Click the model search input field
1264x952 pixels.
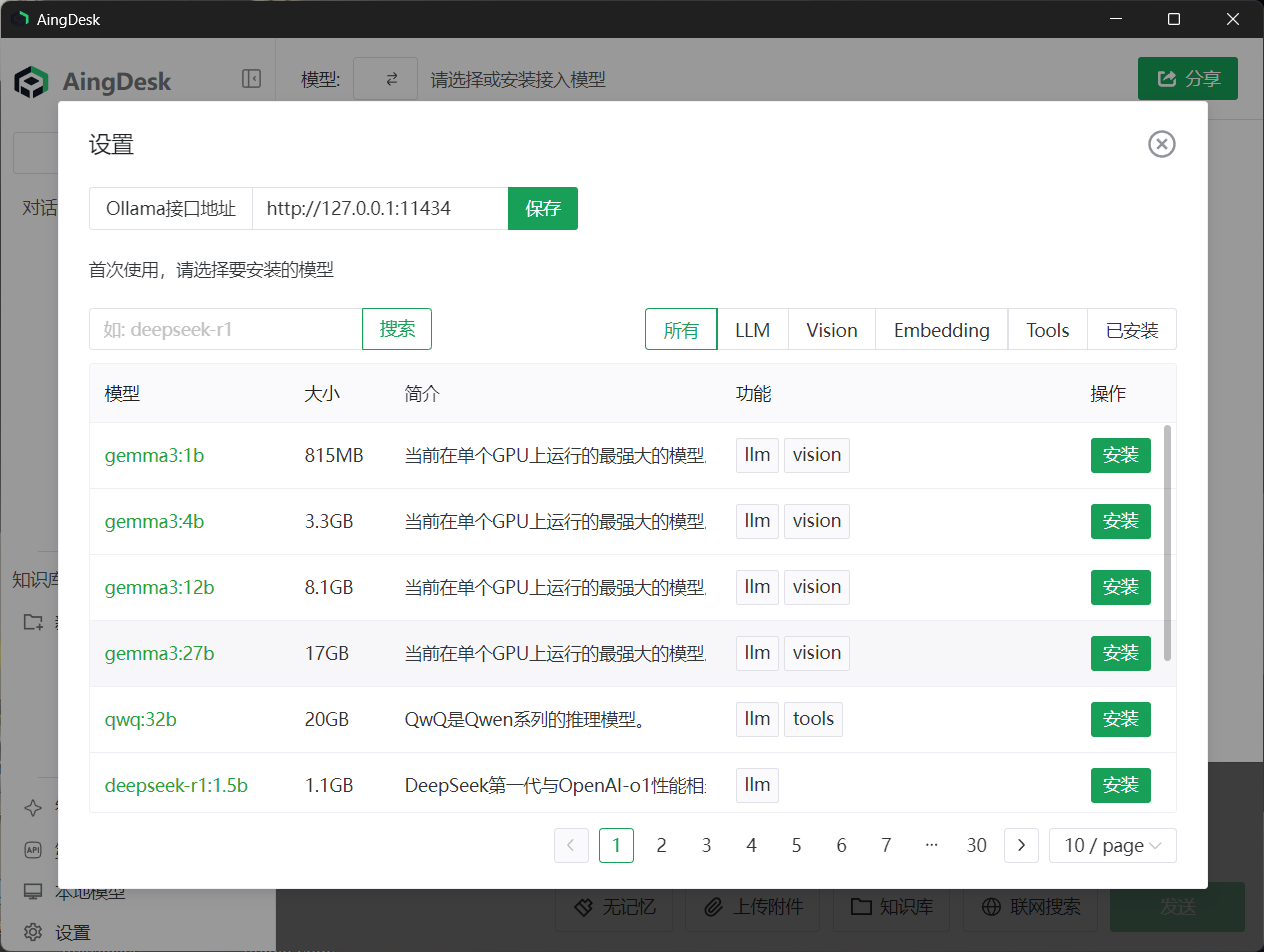[x=224, y=329]
